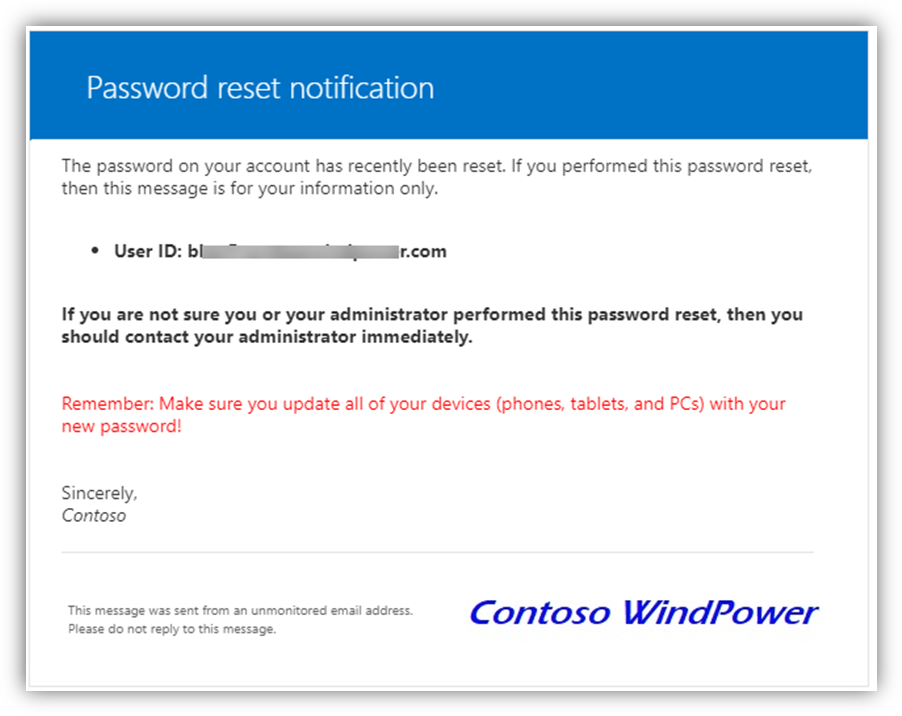Click the bullet point before User ID

(95, 251)
